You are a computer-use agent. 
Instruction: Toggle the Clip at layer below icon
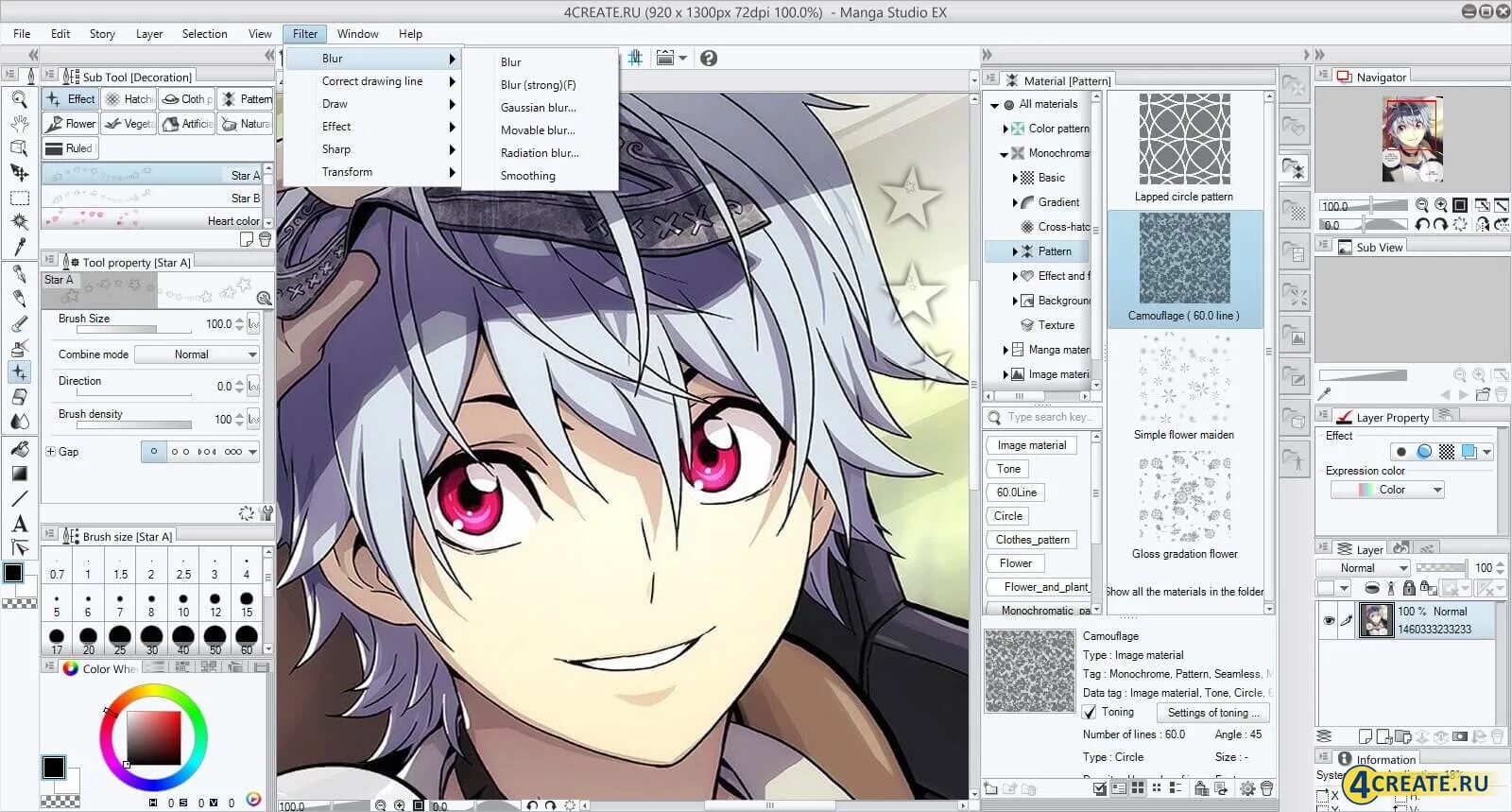pyautogui.click(x=1372, y=588)
